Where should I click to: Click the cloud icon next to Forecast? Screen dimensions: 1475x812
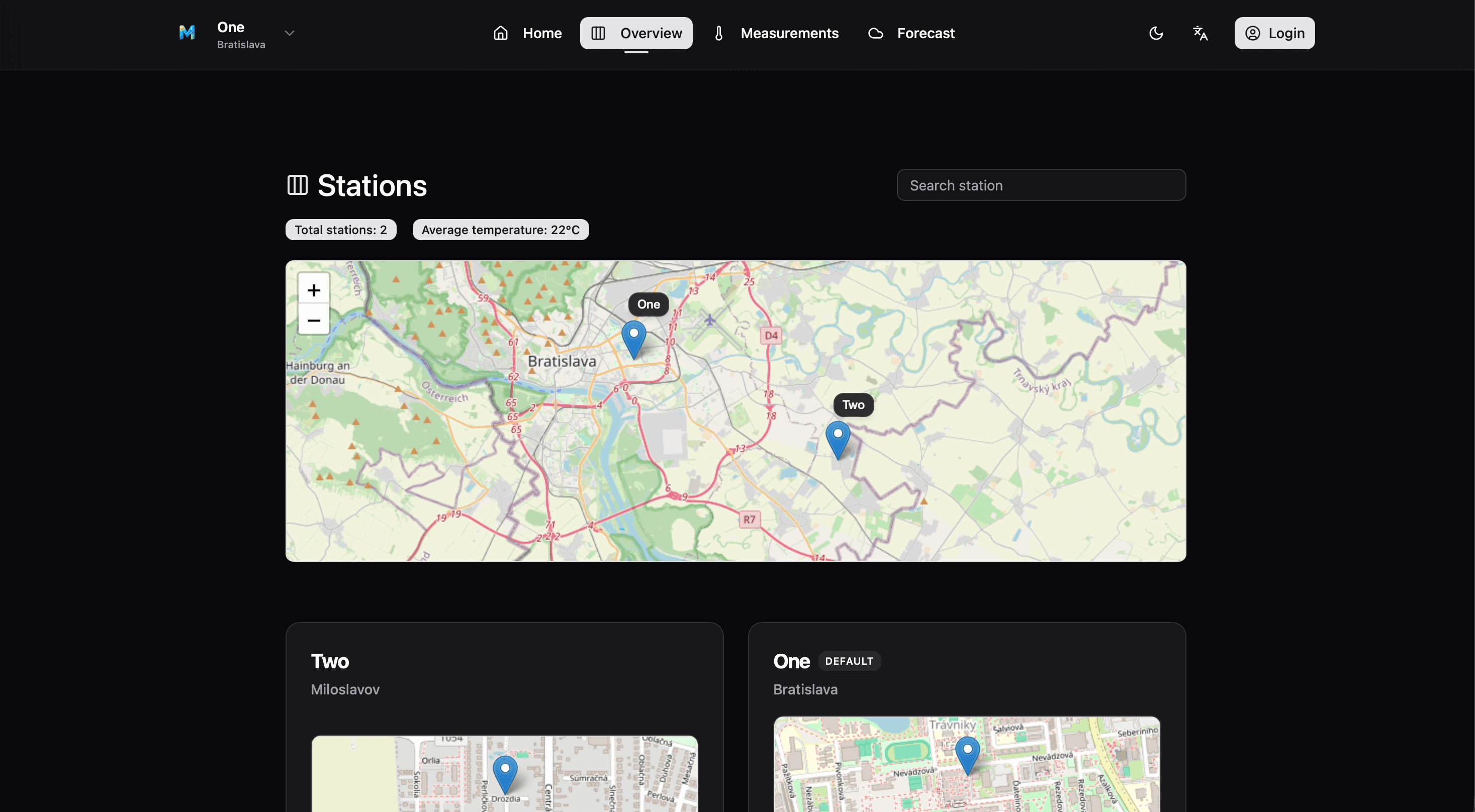pyautogui.click(x=875, y=33)
